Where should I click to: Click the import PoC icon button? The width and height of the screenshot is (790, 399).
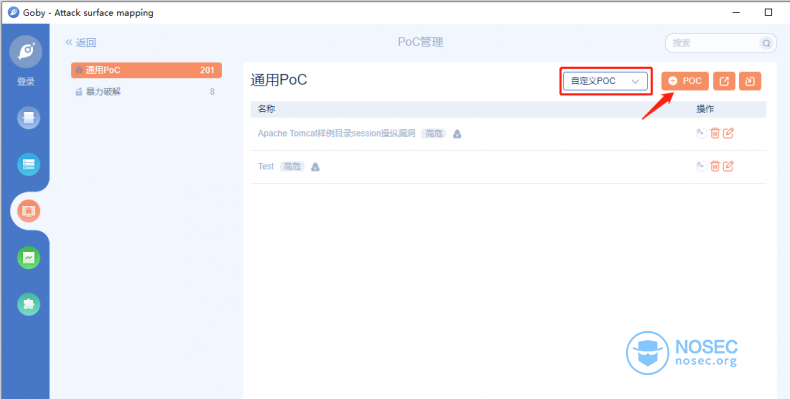coord(750,81)
